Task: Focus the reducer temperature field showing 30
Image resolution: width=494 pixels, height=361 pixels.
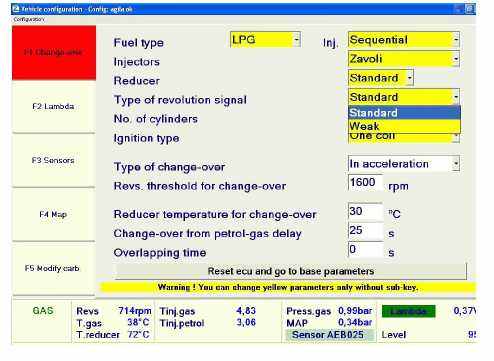Action: [x=365, y=211]
